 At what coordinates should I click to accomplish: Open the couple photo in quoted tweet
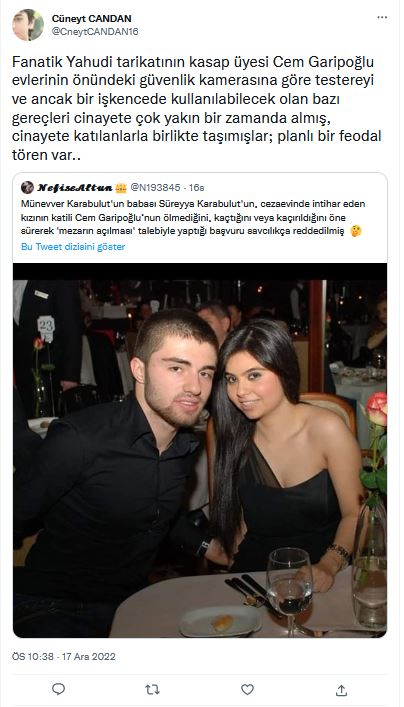200,450
